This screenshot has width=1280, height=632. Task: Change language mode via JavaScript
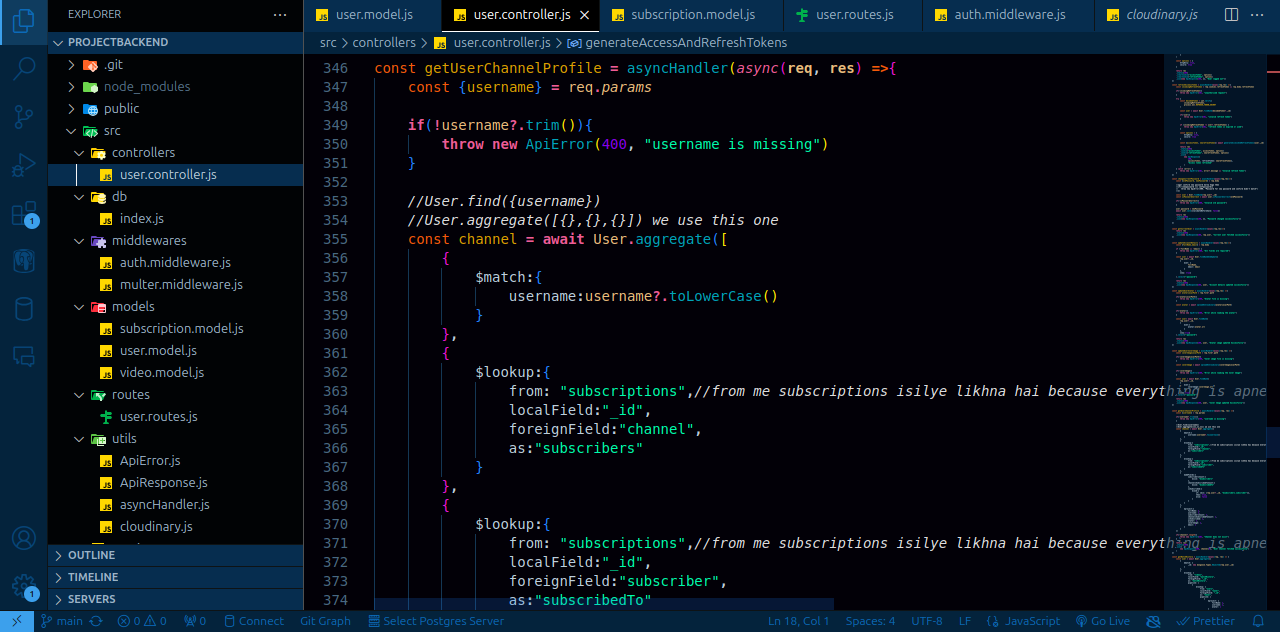pyautogui.click(x=1024, y=621)
